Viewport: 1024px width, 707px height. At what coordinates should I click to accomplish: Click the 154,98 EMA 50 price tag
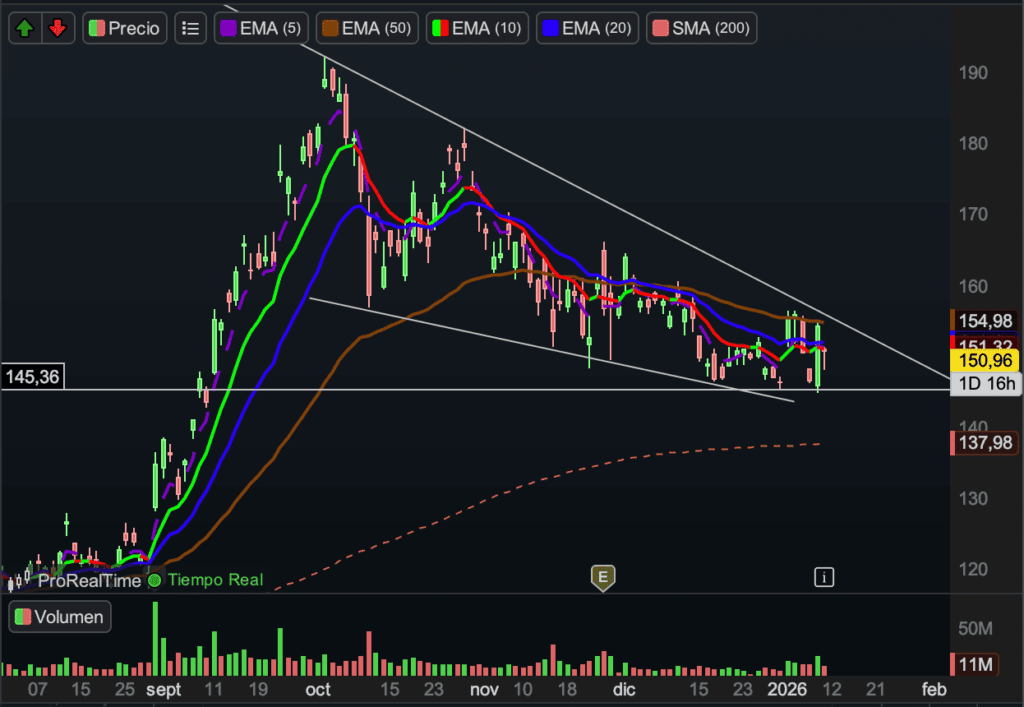pyautogui.click(x=984, y=320)
